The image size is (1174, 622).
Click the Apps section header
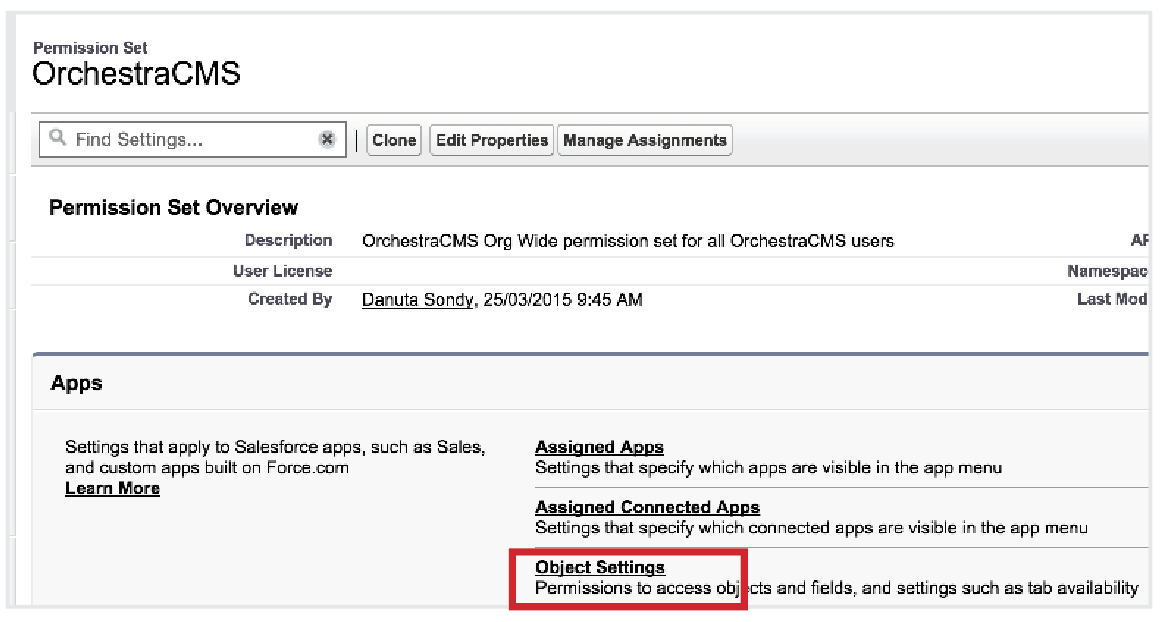point(77,383)
